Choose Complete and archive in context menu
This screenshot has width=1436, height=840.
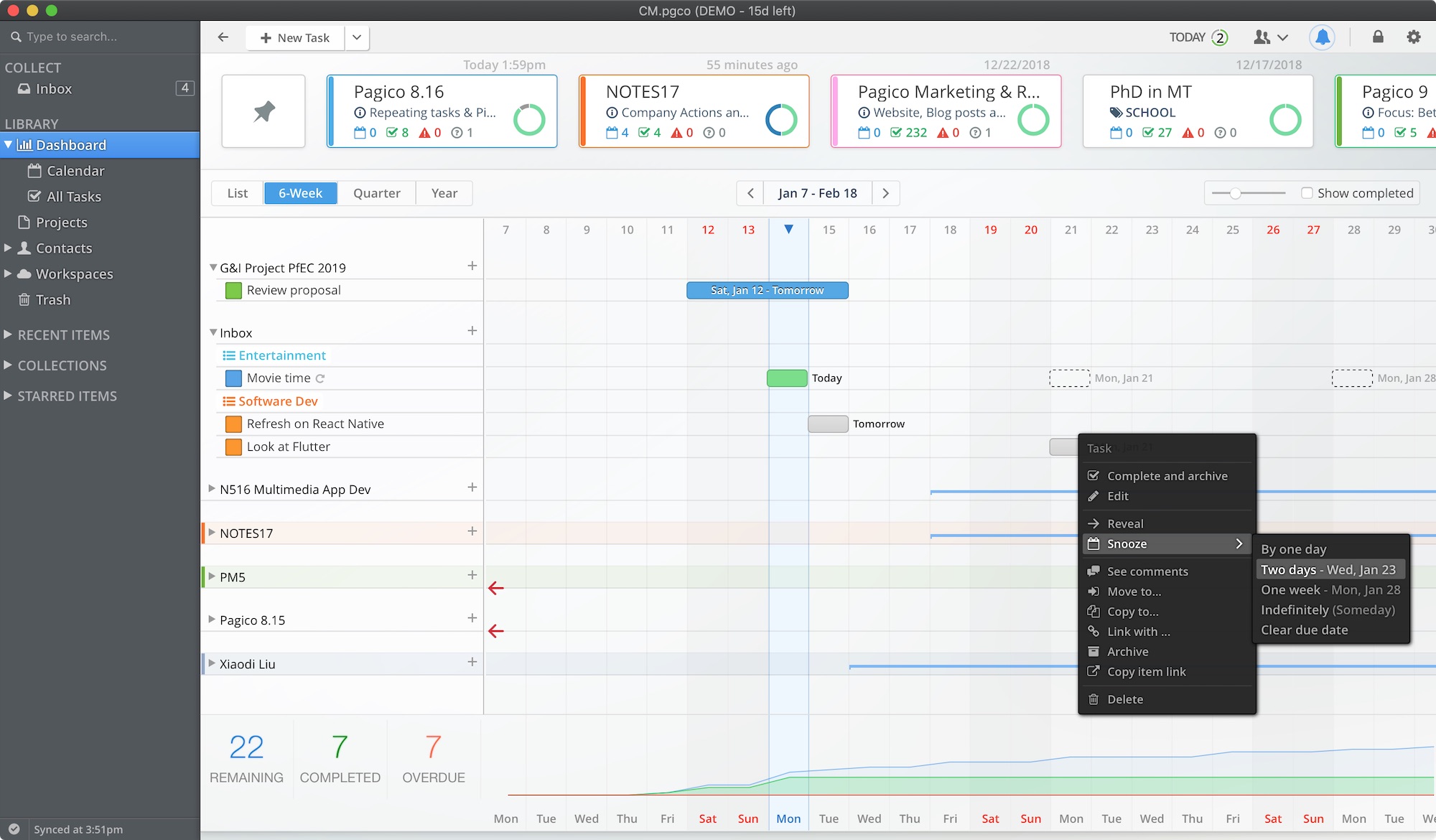[1167, 476]
